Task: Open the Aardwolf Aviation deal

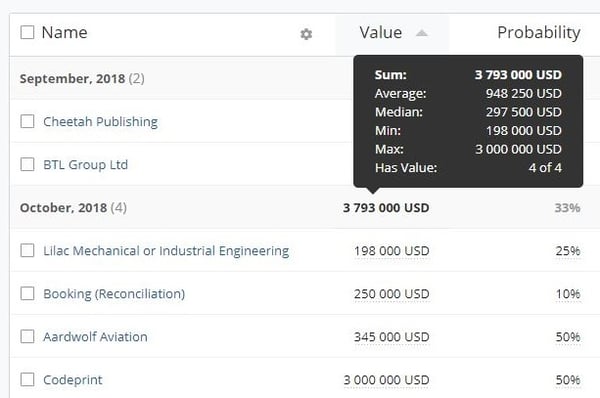Action: pyautogui.click(x=95, y=337)
